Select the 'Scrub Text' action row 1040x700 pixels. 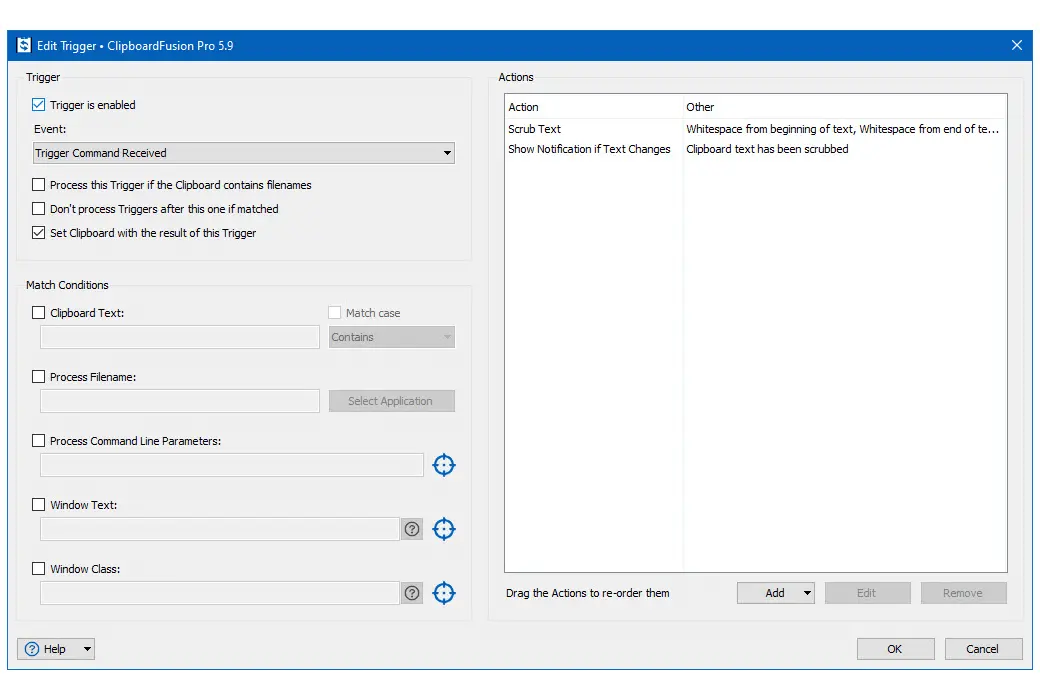click(x=755, y=129)
